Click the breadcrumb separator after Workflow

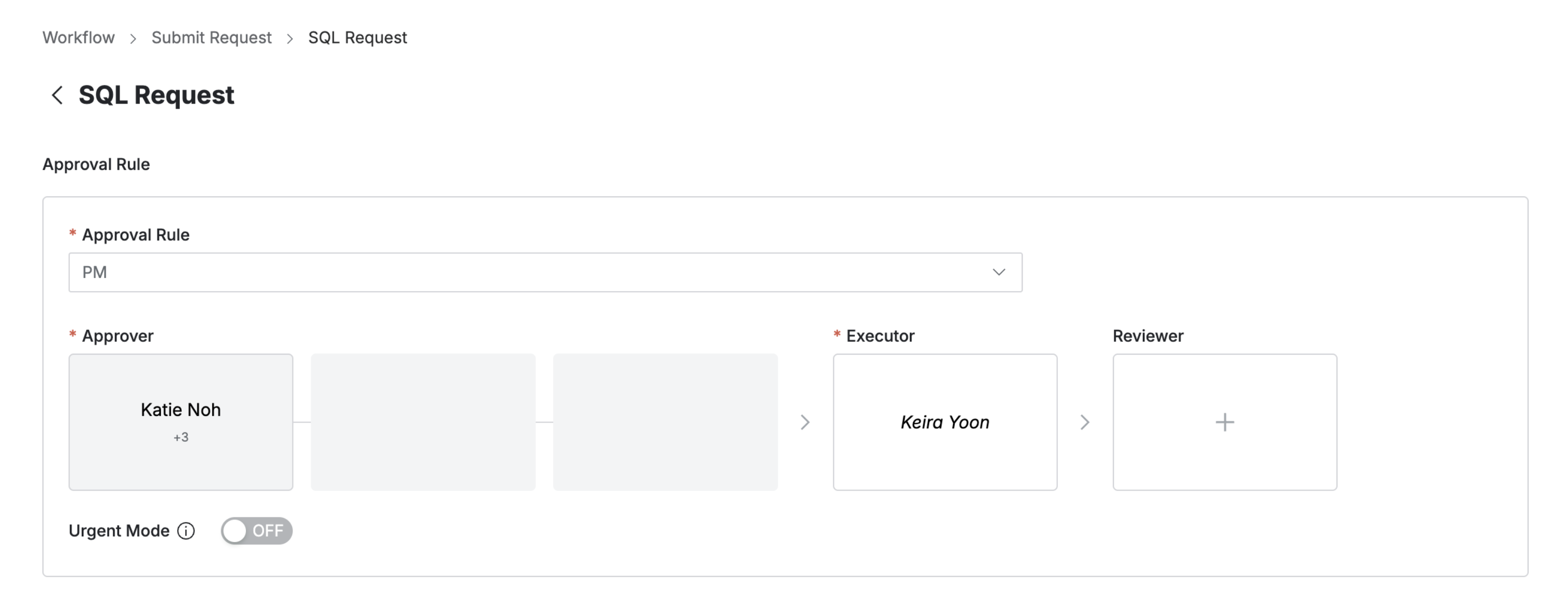pyautogui.click(x=133, y=38)
